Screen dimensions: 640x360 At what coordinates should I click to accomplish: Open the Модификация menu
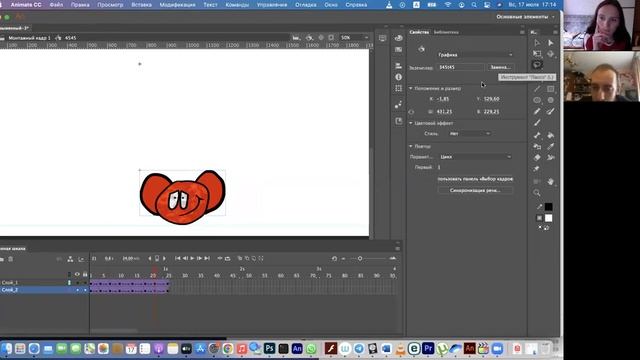coord(177,5)
